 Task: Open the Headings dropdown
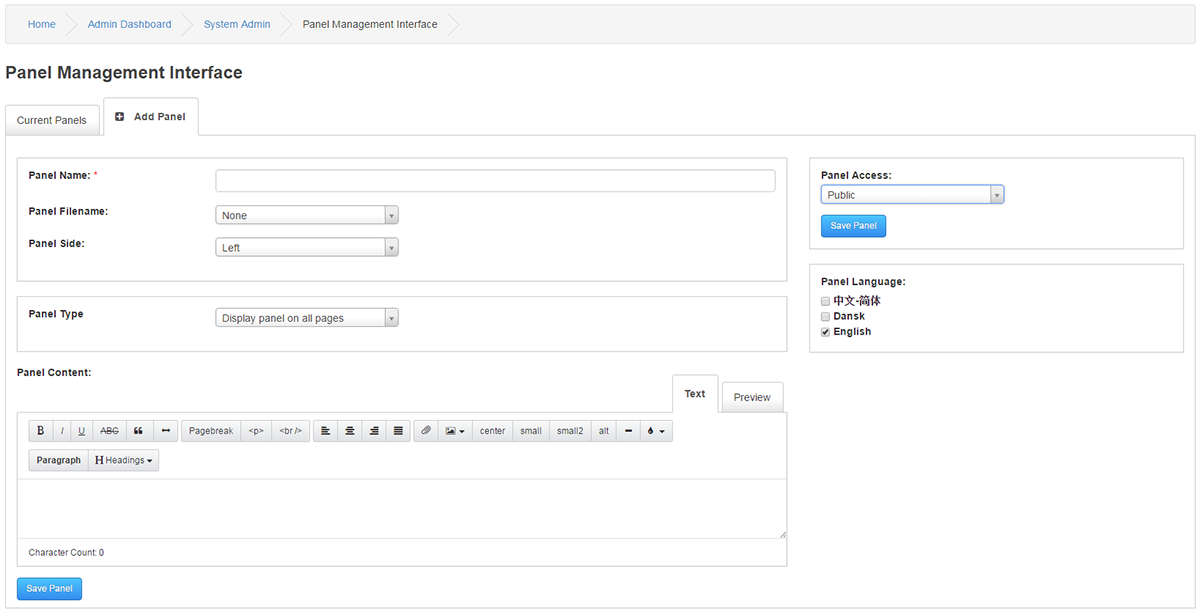tap(124, 460)
